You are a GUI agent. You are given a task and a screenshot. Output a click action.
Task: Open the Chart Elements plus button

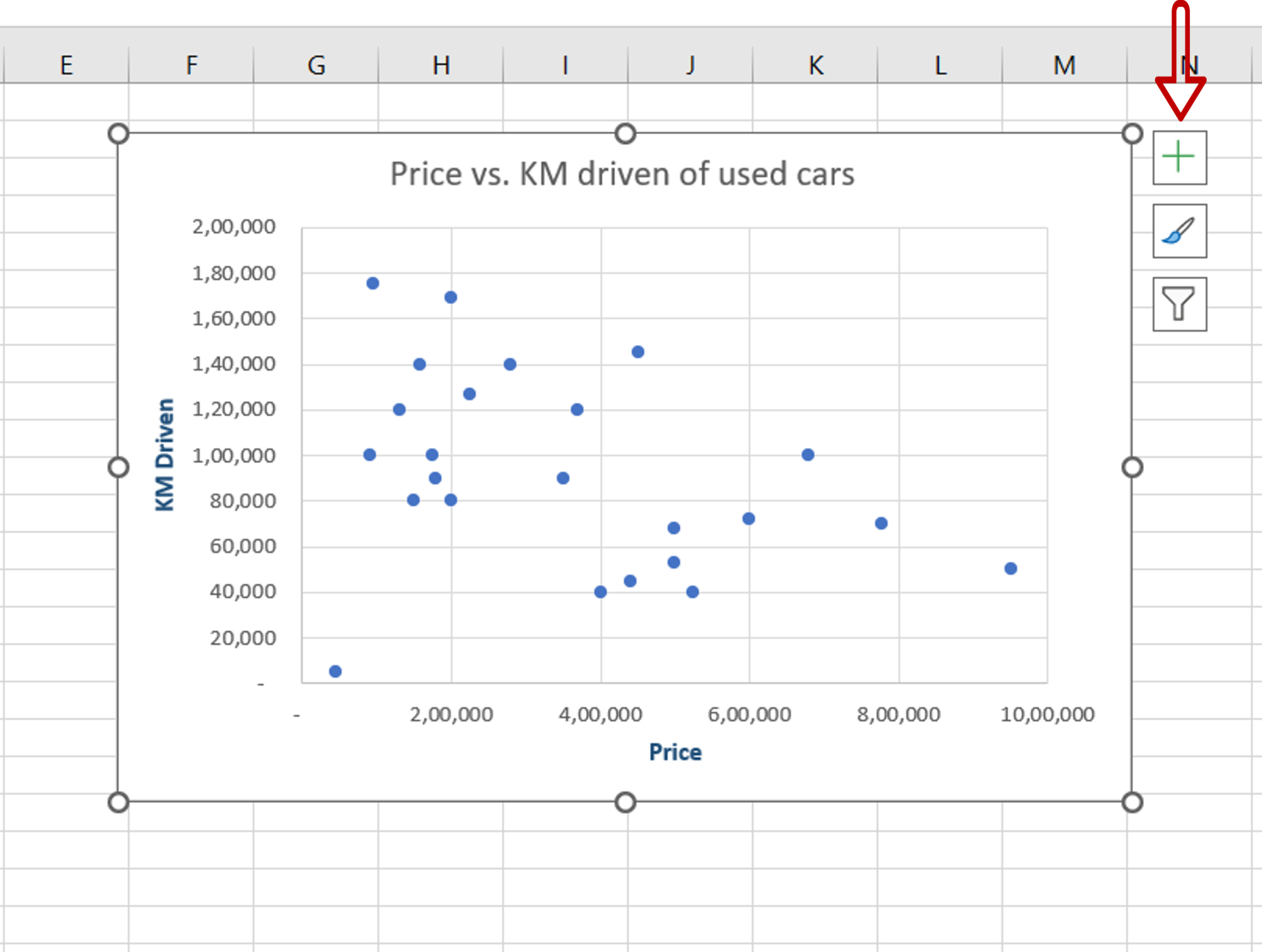[1179, 157]
